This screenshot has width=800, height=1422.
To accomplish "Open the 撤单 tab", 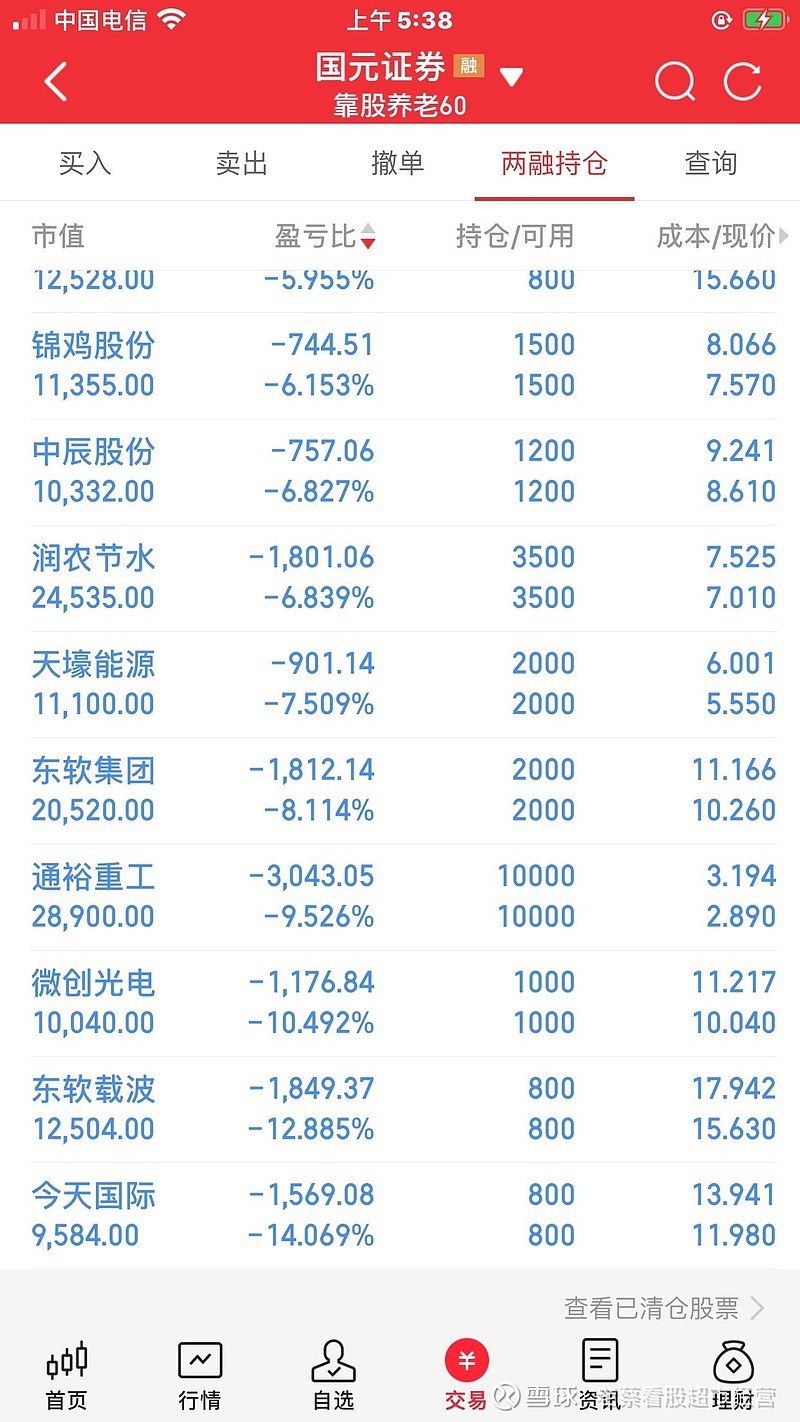I will [397, 163].
